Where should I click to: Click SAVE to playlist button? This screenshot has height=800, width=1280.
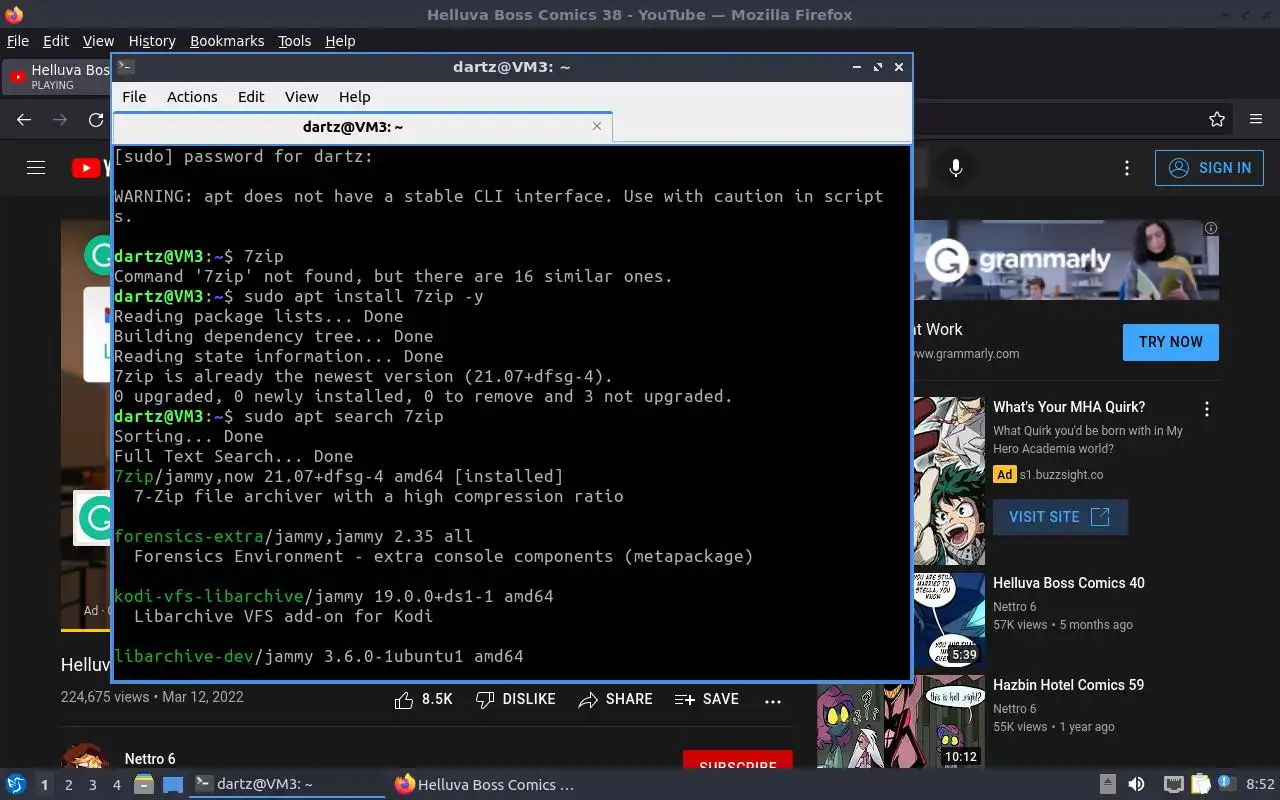pos(707,700)
